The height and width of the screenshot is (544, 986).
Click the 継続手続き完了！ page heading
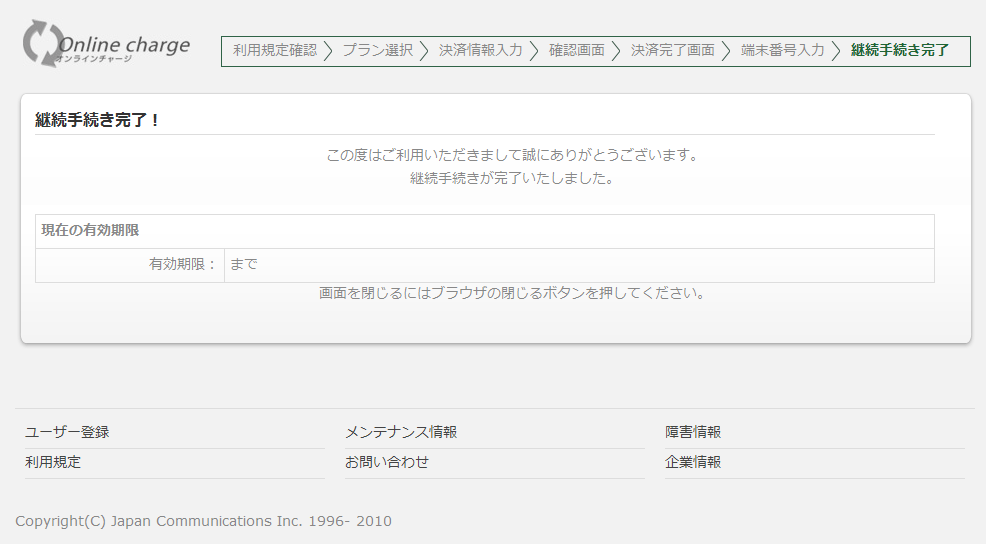click(98, 120)
